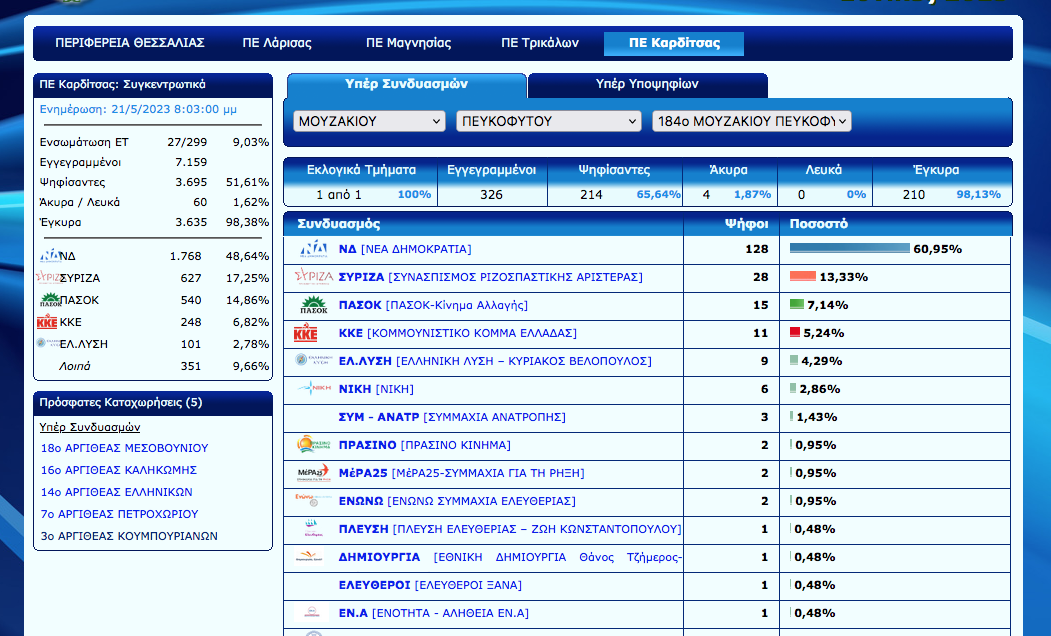Open the ΠΕΥΚΟΦΥΤΟΥ community dropdown
This screenshot has width=1051, height=636.
point(548,121)
